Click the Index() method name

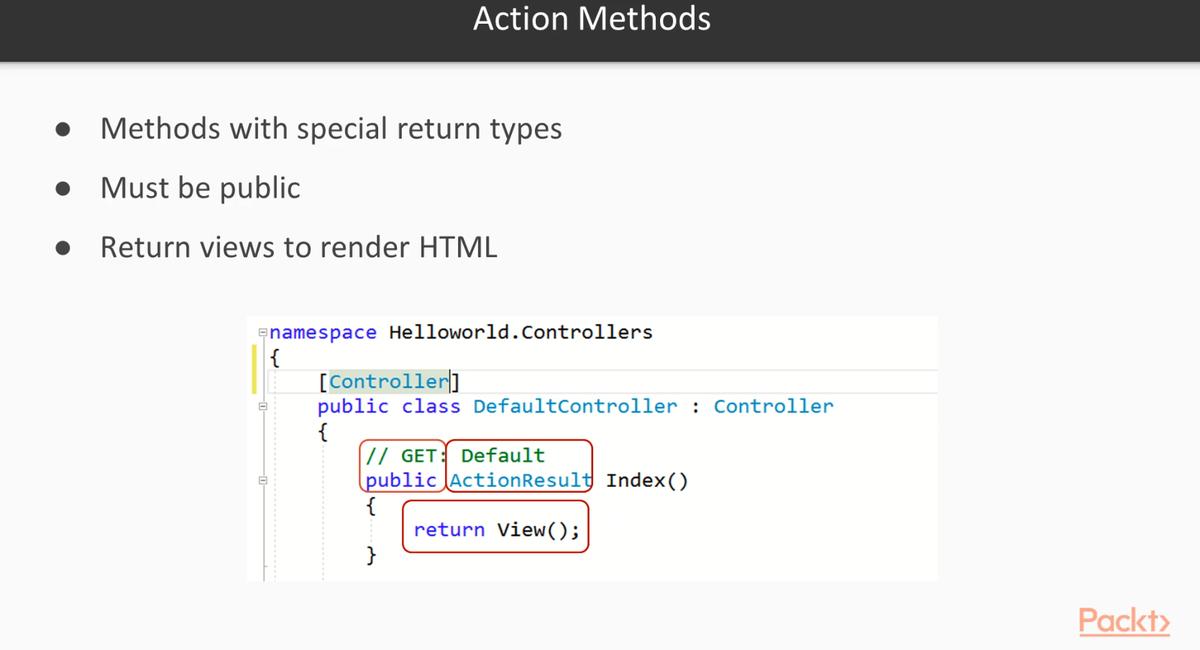(646, 480)
